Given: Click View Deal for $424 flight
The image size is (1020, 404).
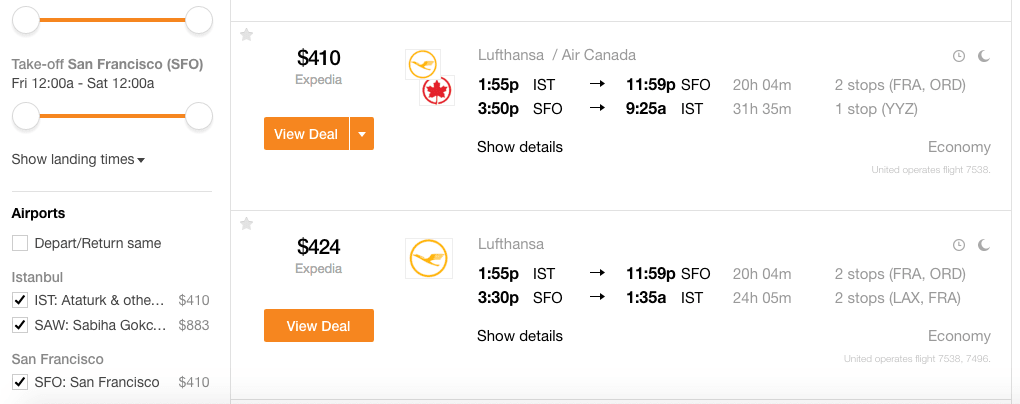Looking at the screenshot, I should pyautogui.click(x=319, y=326).
